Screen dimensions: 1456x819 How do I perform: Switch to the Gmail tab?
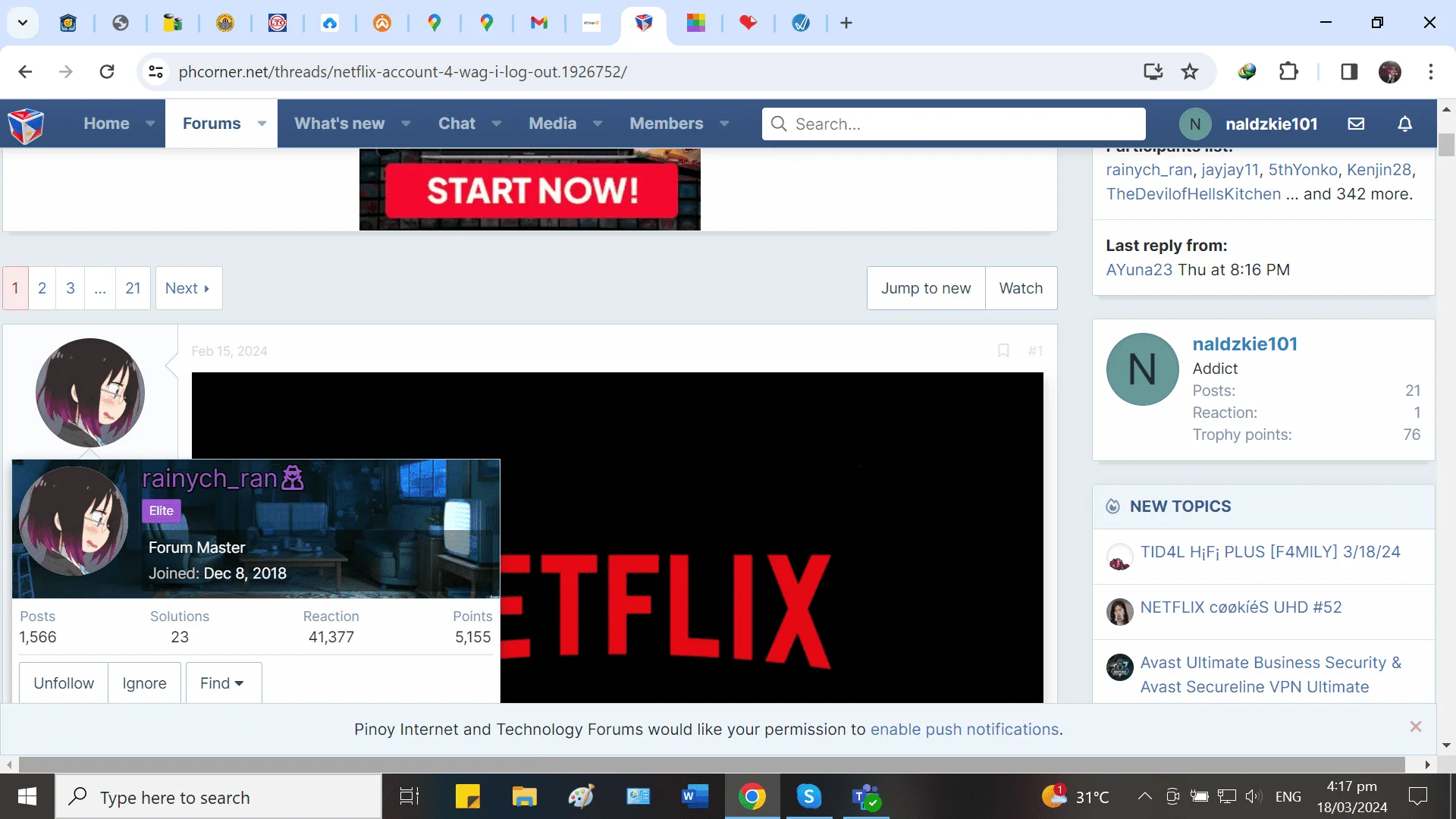coord(539,24)
